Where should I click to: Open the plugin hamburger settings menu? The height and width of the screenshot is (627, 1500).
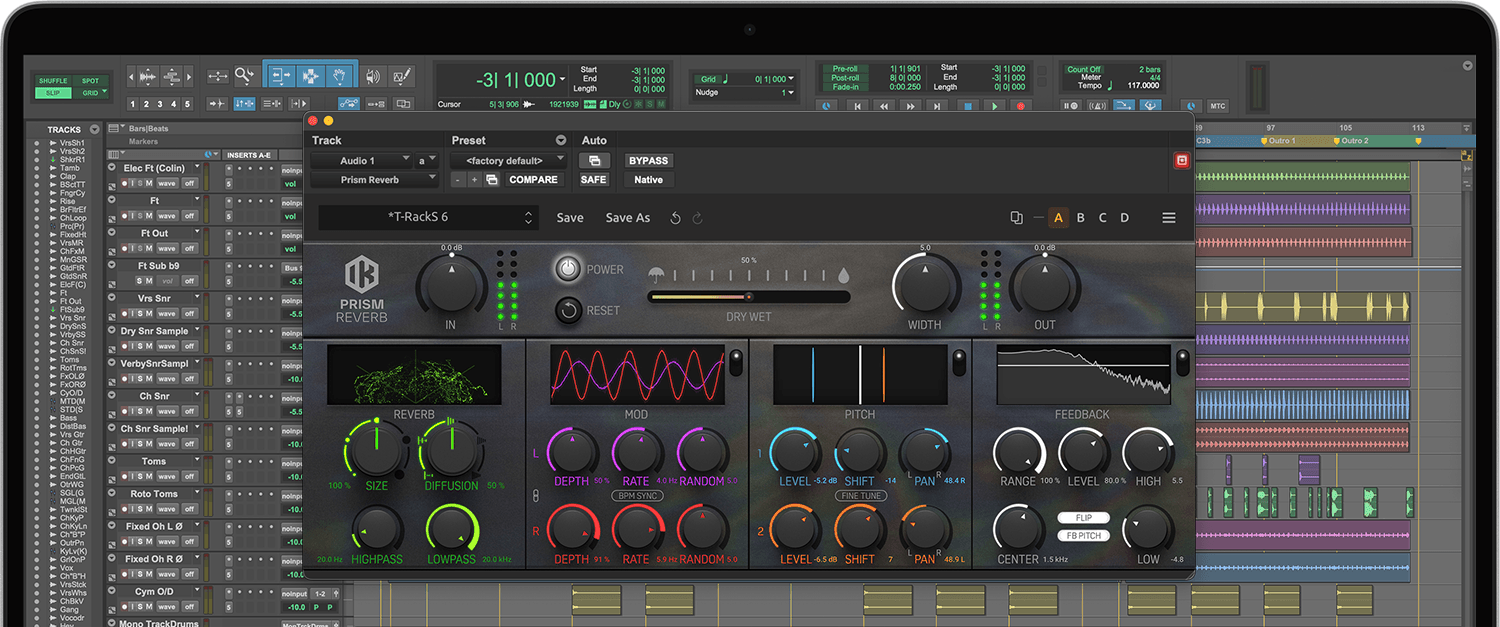point(1169,217)
